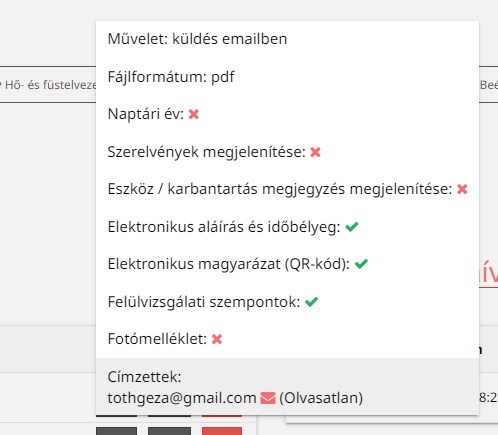Click the checkmark after Felülvizsgálati szempontok

coord(312,302)
